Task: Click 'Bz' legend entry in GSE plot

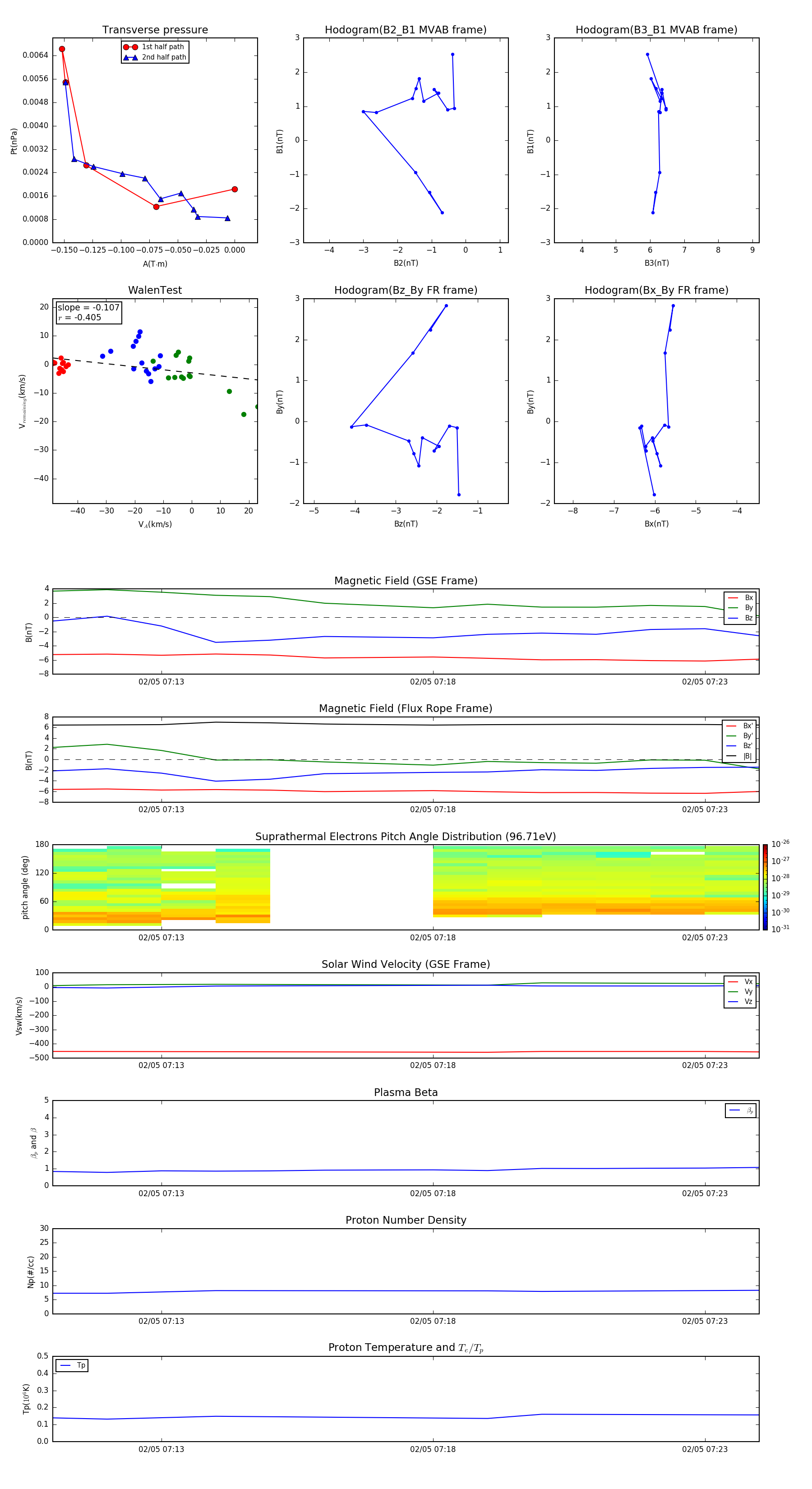Action: [741, 618]
